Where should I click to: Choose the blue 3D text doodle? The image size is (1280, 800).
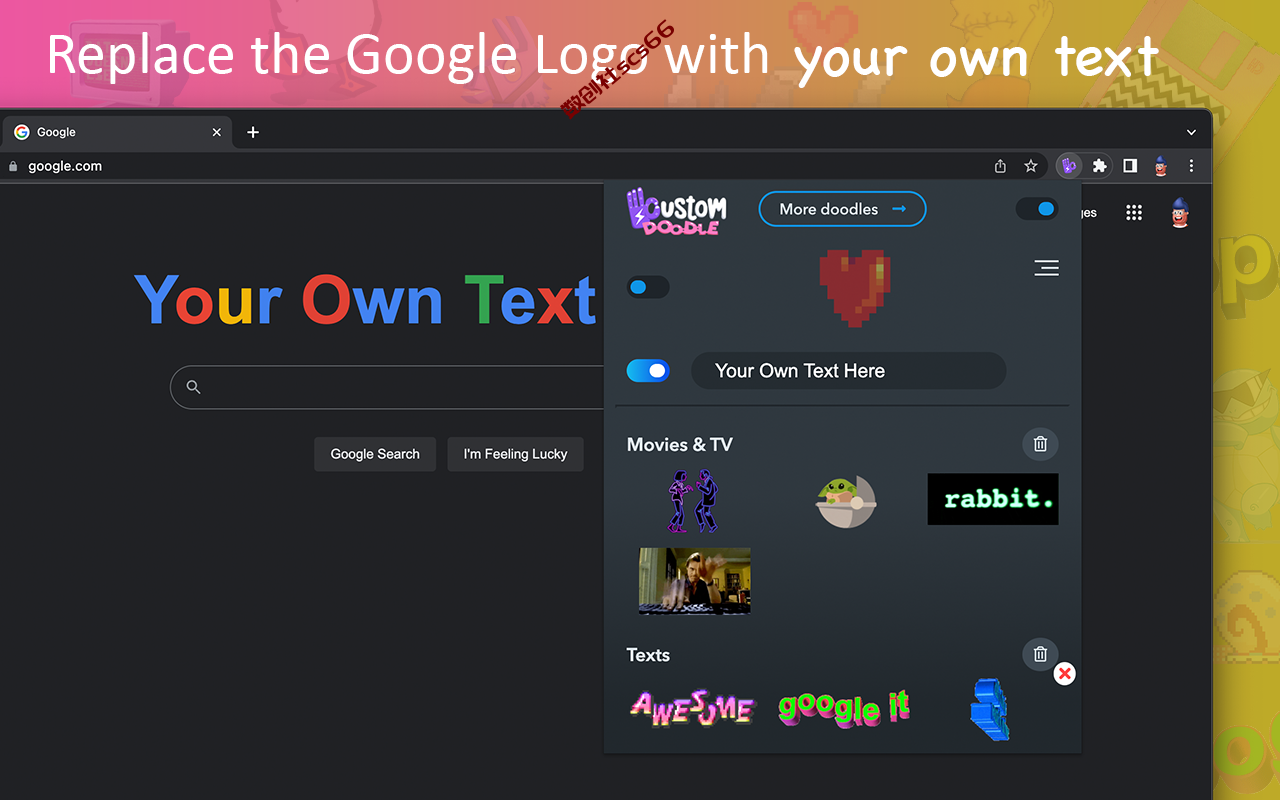pyautogui.click(x=990, y=709)
